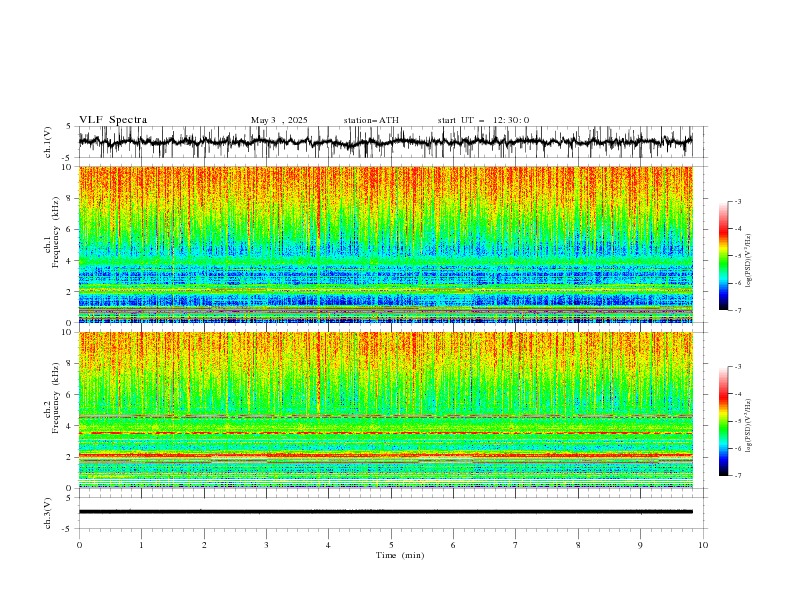Click the time-axis tick label "7"
The width and height of the screenshot is (792, 612).
[516, 545]
